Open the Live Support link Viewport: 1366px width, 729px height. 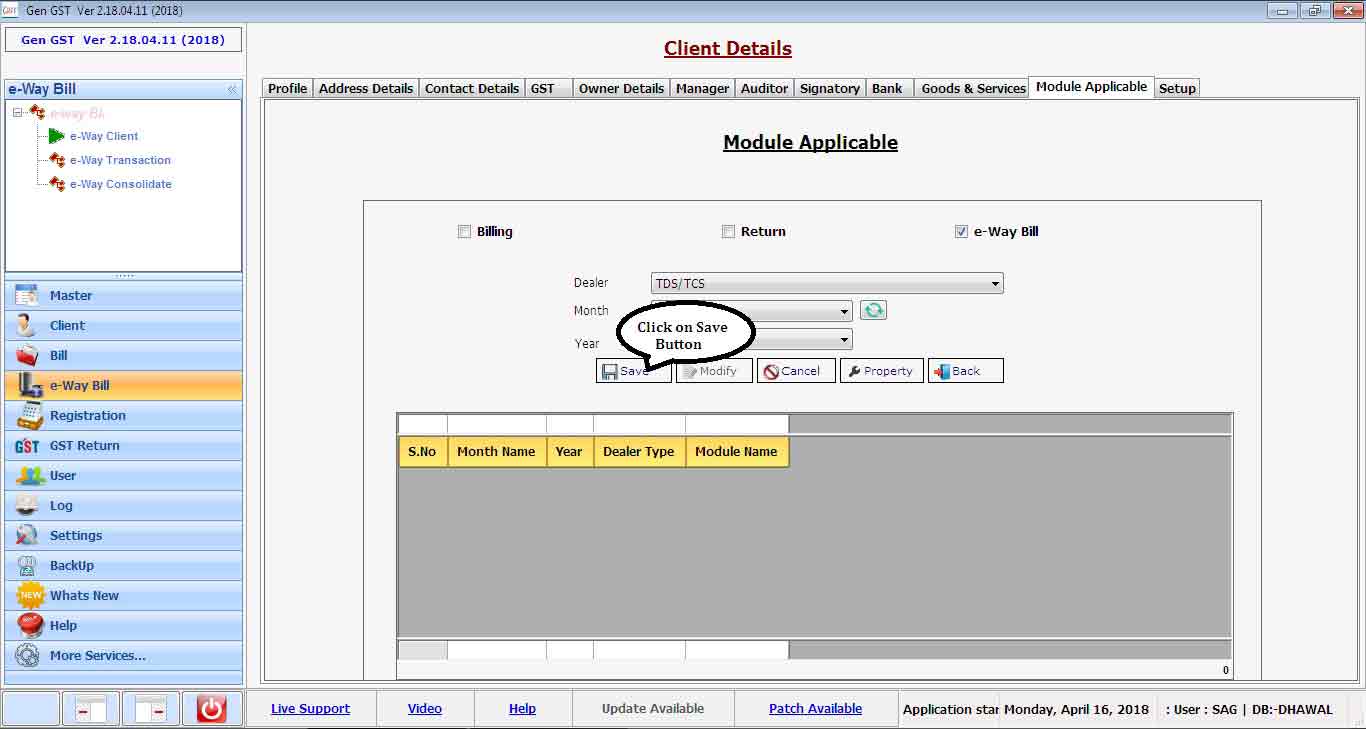click(x=310, y=708)
